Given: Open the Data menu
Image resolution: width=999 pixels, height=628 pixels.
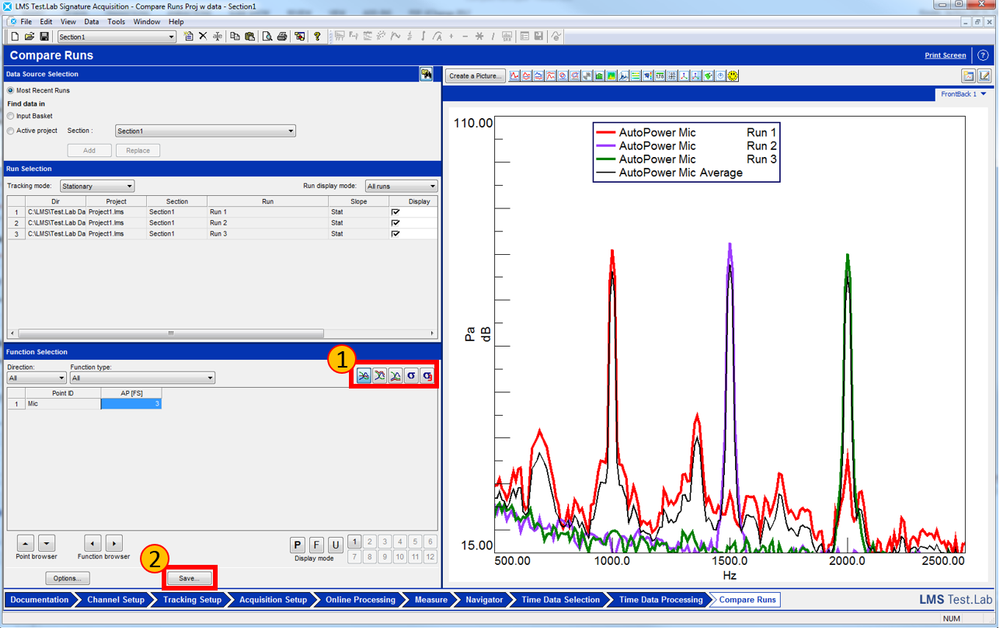Looking at the screenshot, I should (91, 22).
